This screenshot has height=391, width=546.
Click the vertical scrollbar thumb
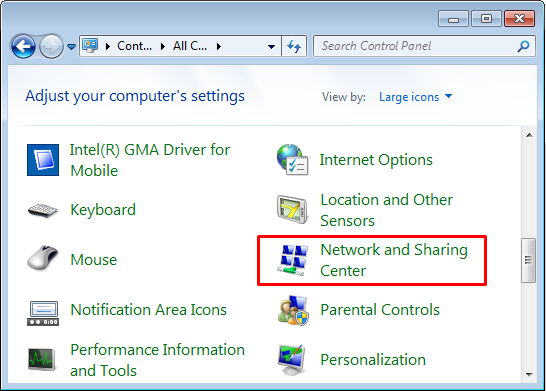[529, 260]
